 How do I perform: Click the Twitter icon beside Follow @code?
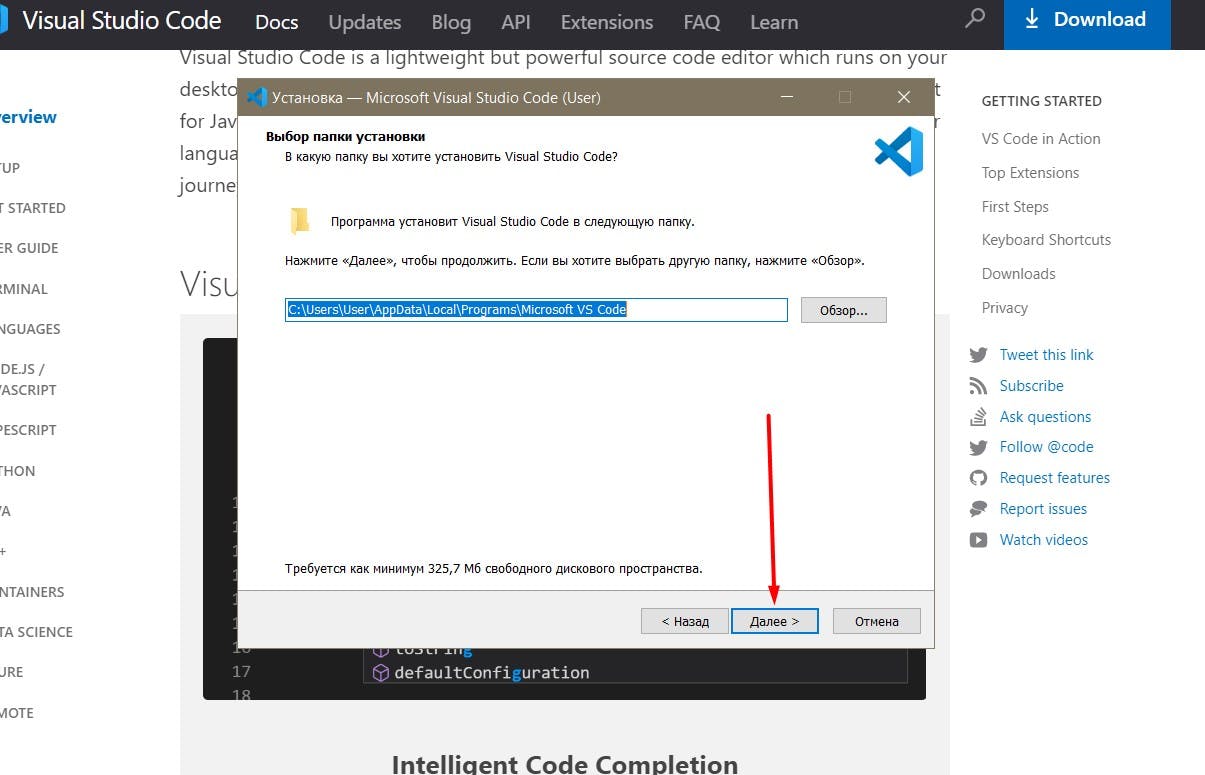point(978,447)
